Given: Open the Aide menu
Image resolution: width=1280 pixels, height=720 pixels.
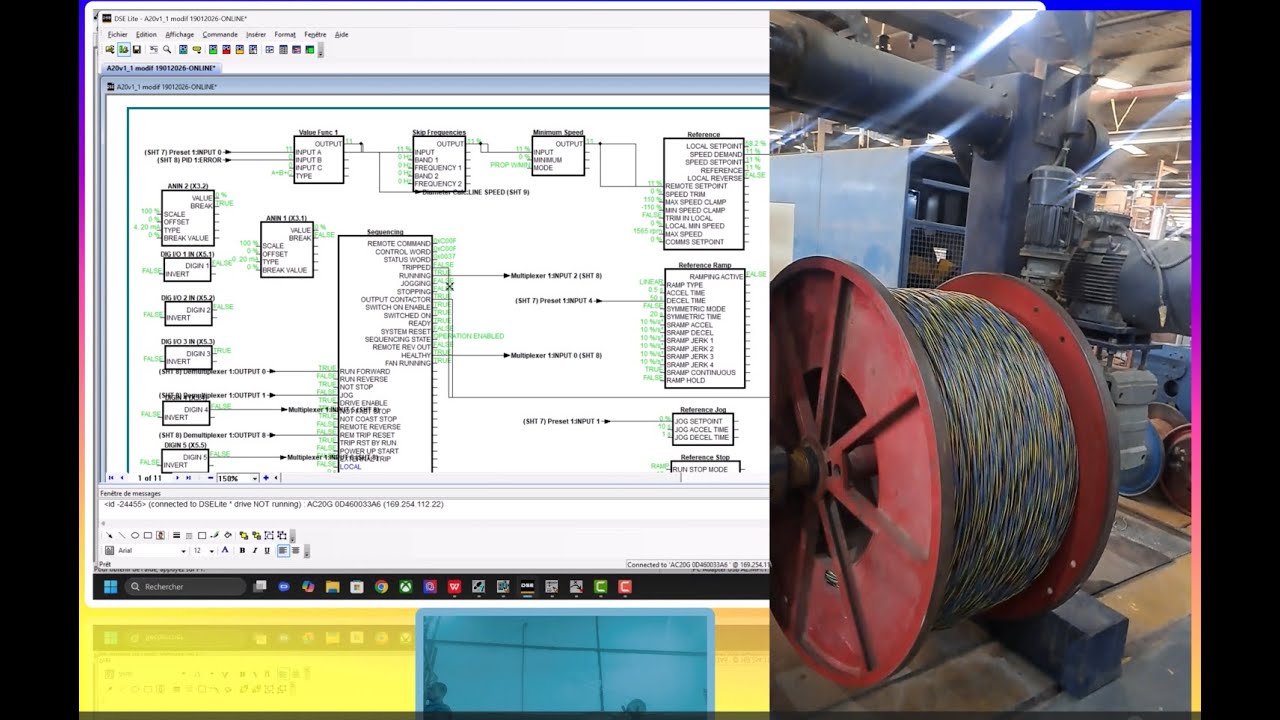Looking at the screenshot, I should [x=341, y=34].
